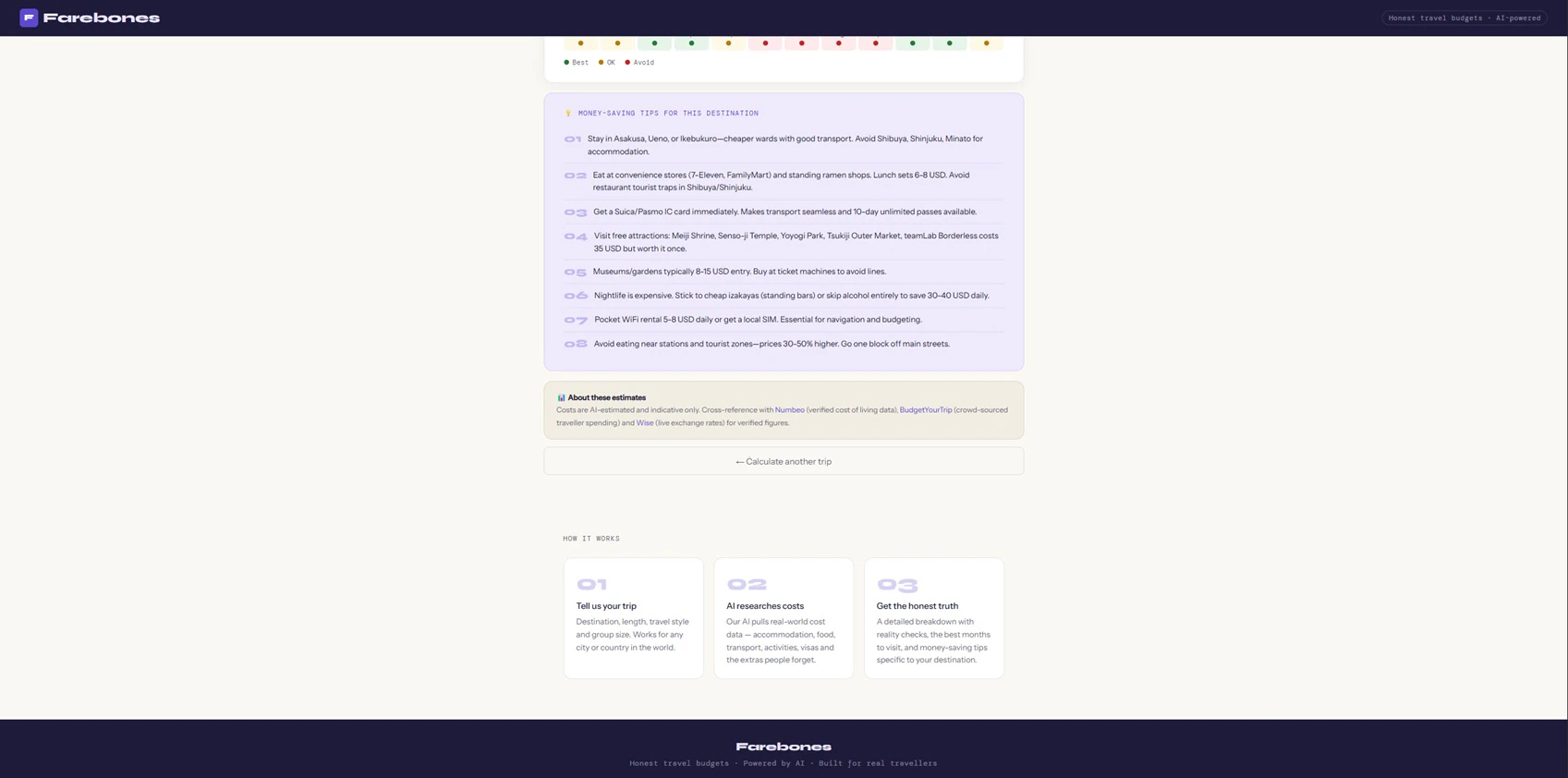Click the tip about convenience stores and ramen
The height and width of the screenshot is (778, 1568).
(784, 181)
